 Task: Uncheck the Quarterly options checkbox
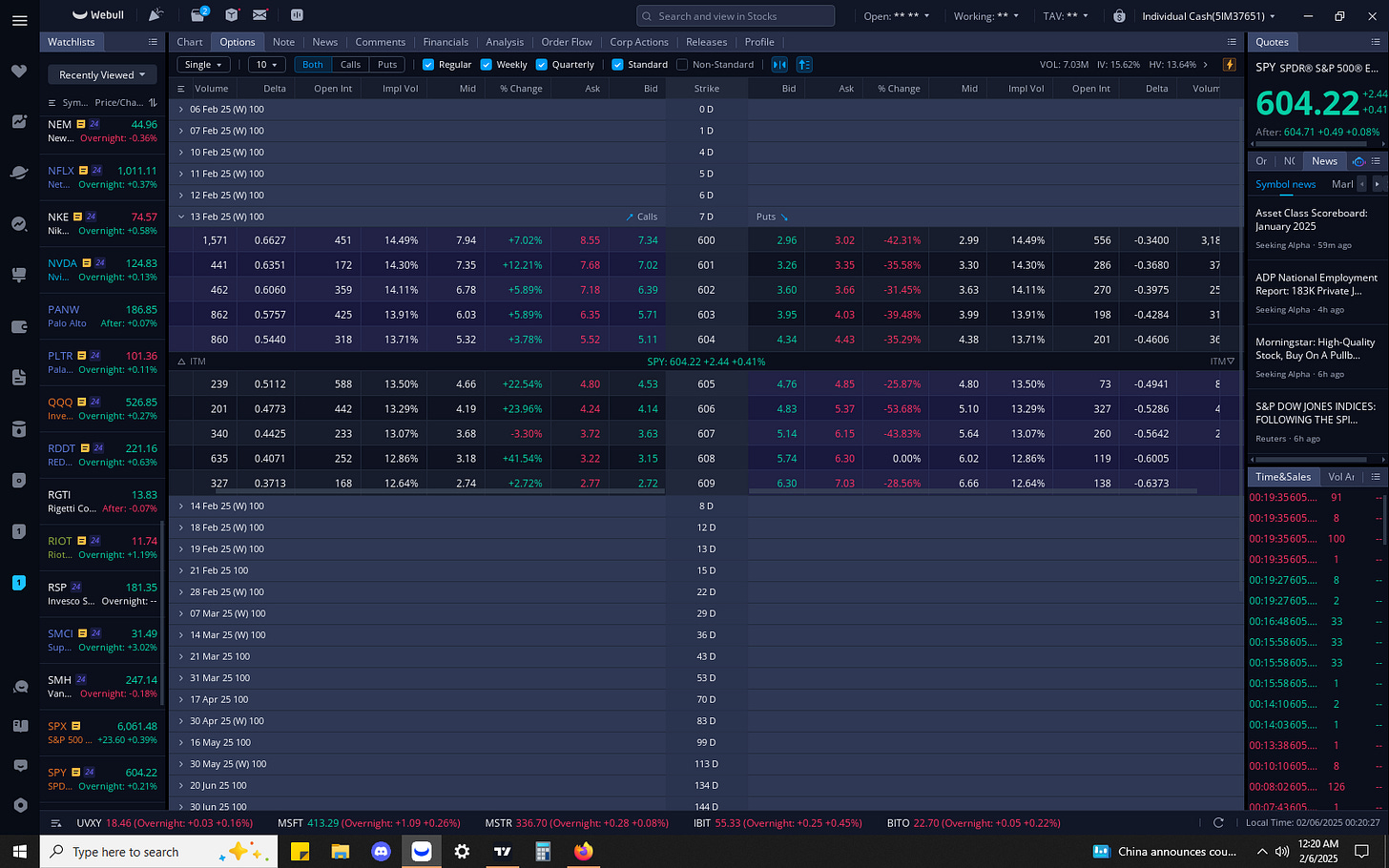coord(542,65)
